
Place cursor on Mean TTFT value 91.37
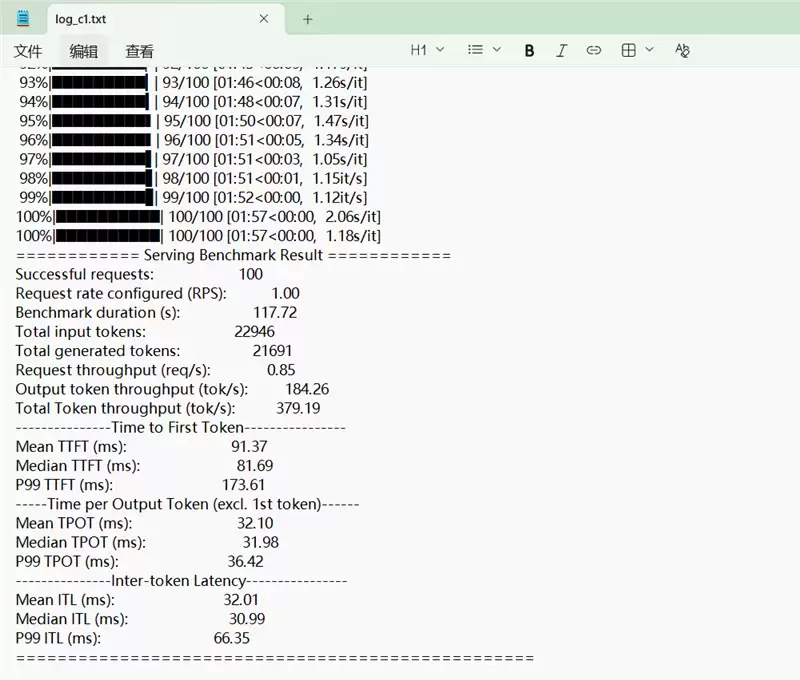coord(249,446)
